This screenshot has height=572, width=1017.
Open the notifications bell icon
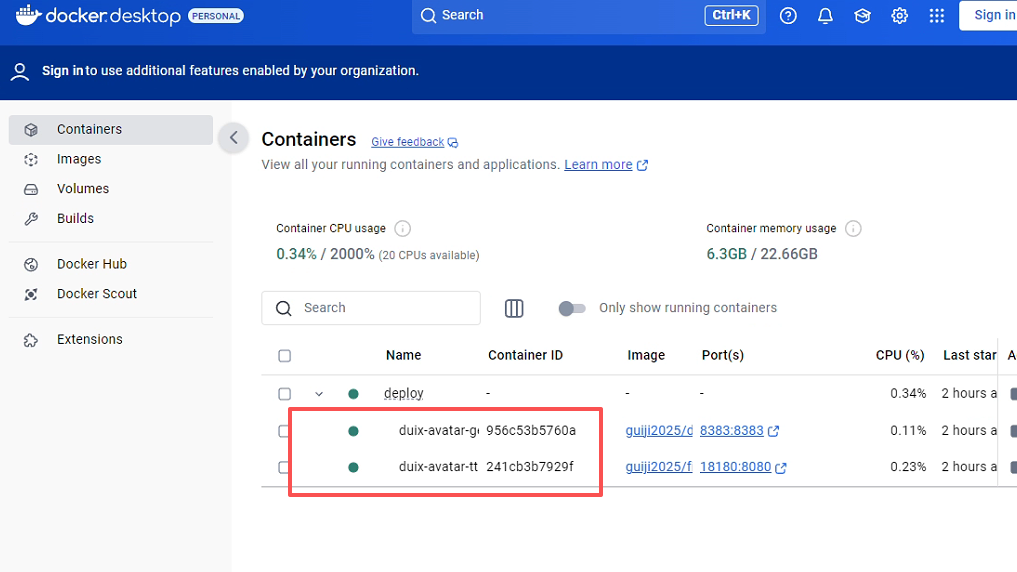tap(825, 16)
